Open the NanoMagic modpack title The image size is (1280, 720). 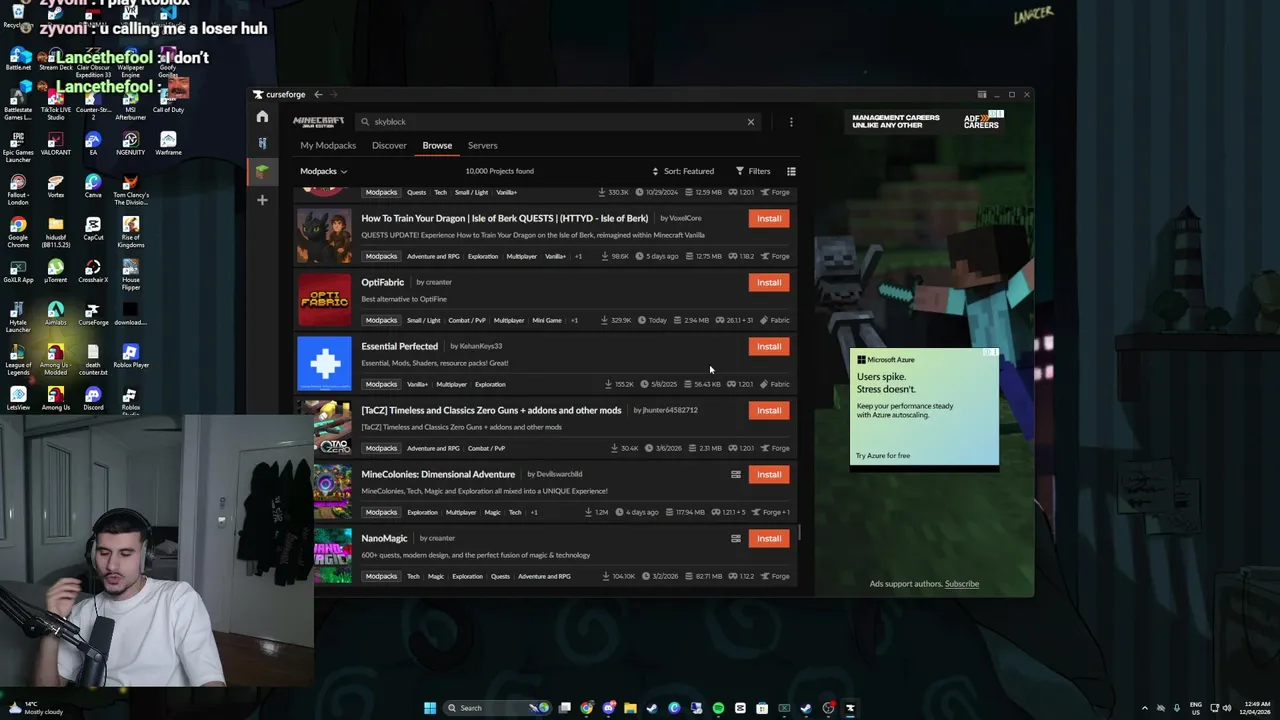click(384, 538)
